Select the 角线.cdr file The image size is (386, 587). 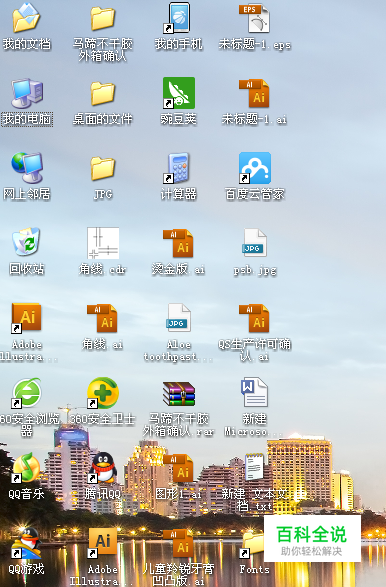103,243
